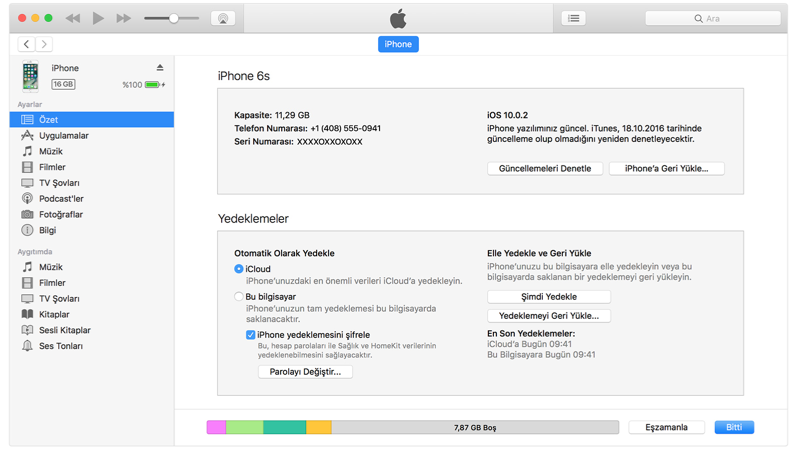This screenshot has width=797, height=452.
Task: Open Özet in the sidebar
Action: [x=91, y=119]
